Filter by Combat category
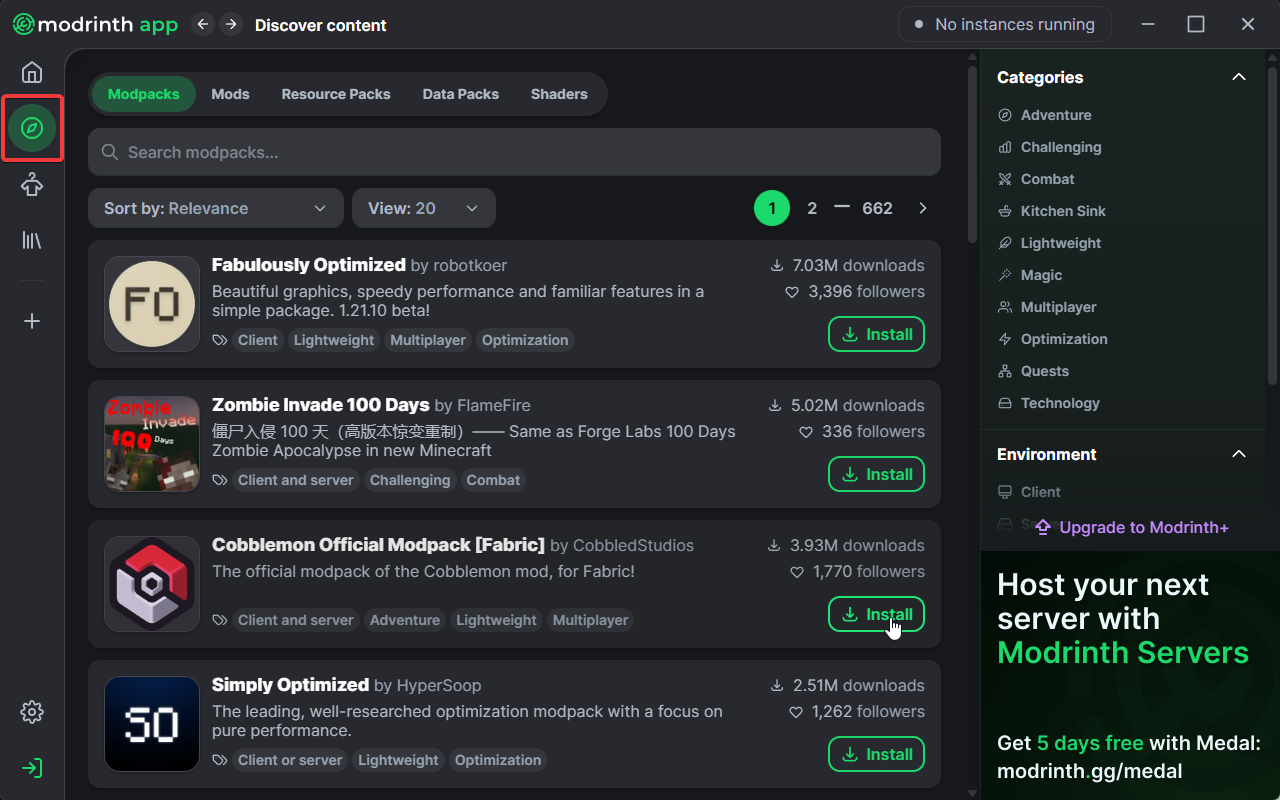Viewport: 1280px width, 800px height. pyautogui.click(x=1036, y=179)
